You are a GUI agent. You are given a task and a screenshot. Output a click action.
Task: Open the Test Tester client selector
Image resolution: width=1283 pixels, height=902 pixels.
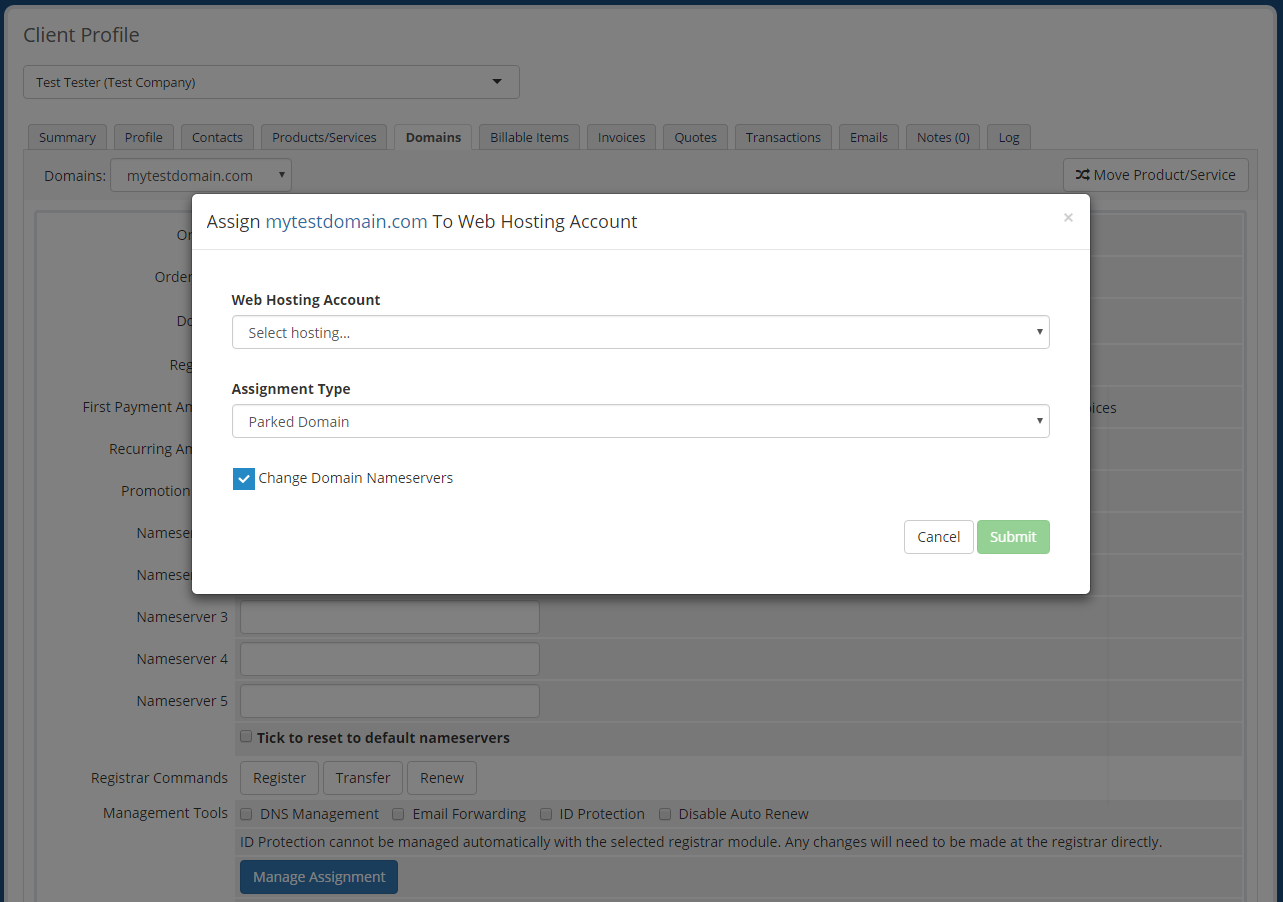coord(270,81)
